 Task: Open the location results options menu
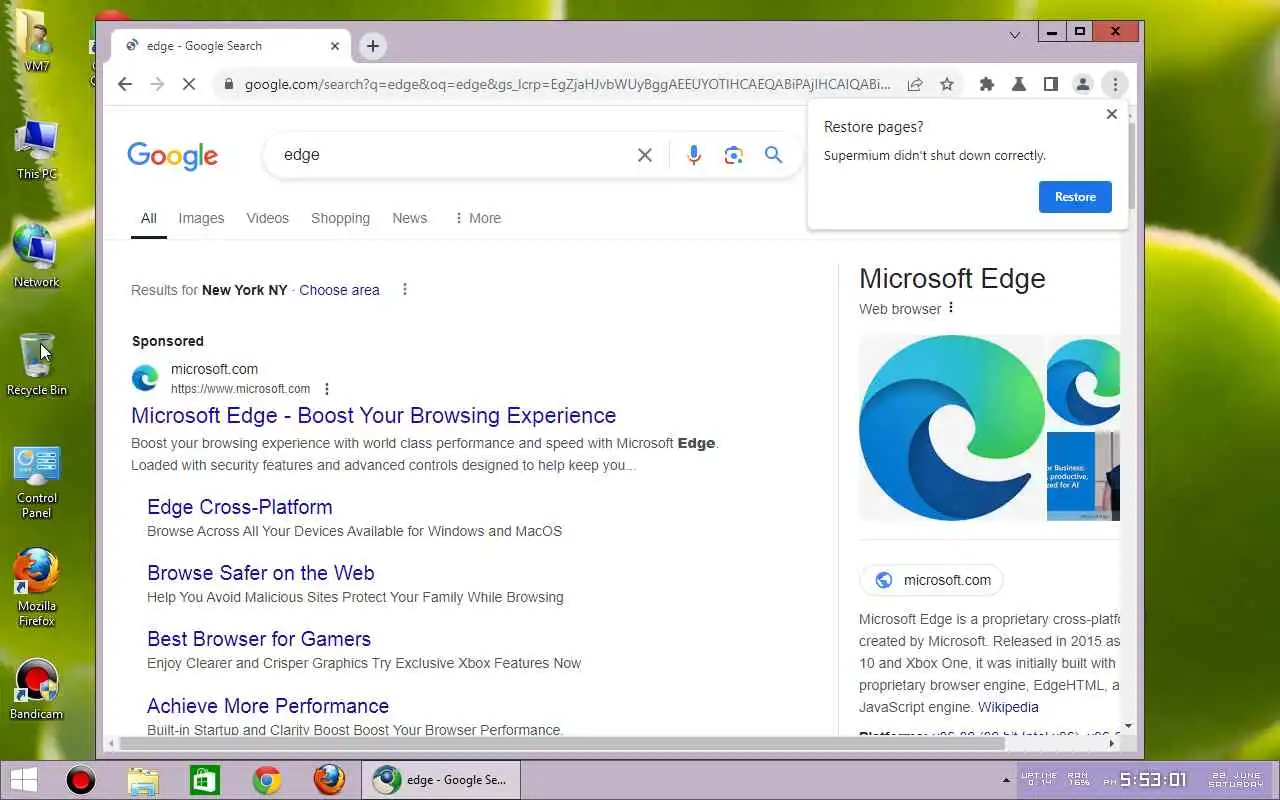tap(405, 290)
